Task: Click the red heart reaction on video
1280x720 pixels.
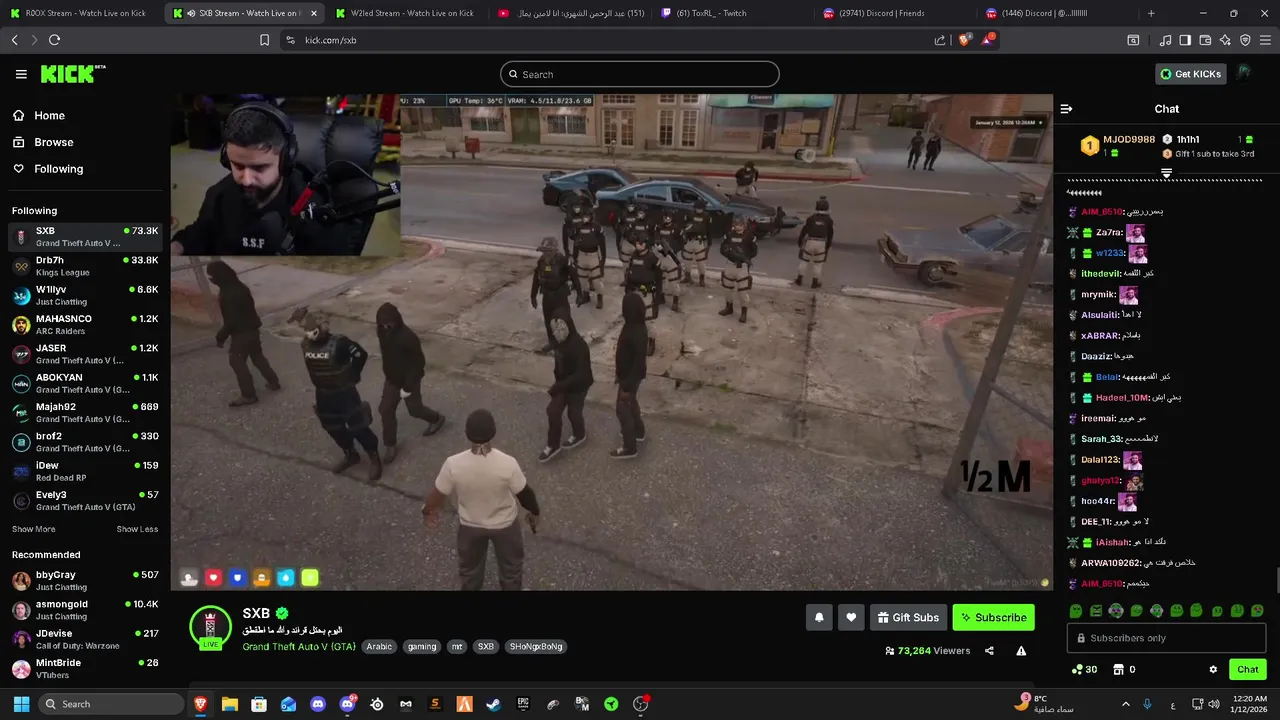Action: click(x=213, y=577)
